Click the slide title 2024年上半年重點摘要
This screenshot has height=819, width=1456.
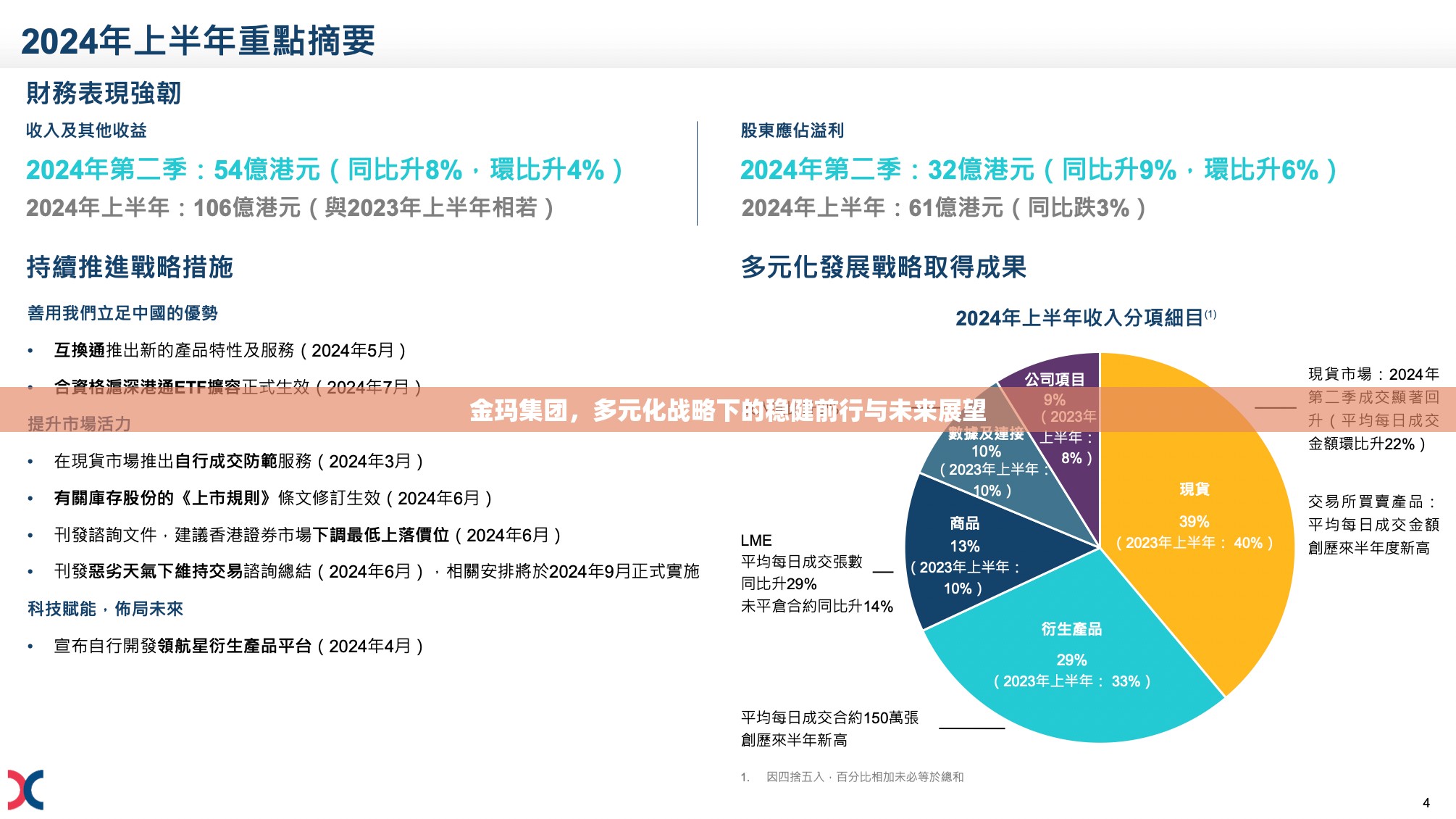pyautogui.click(x=198, y=41)
